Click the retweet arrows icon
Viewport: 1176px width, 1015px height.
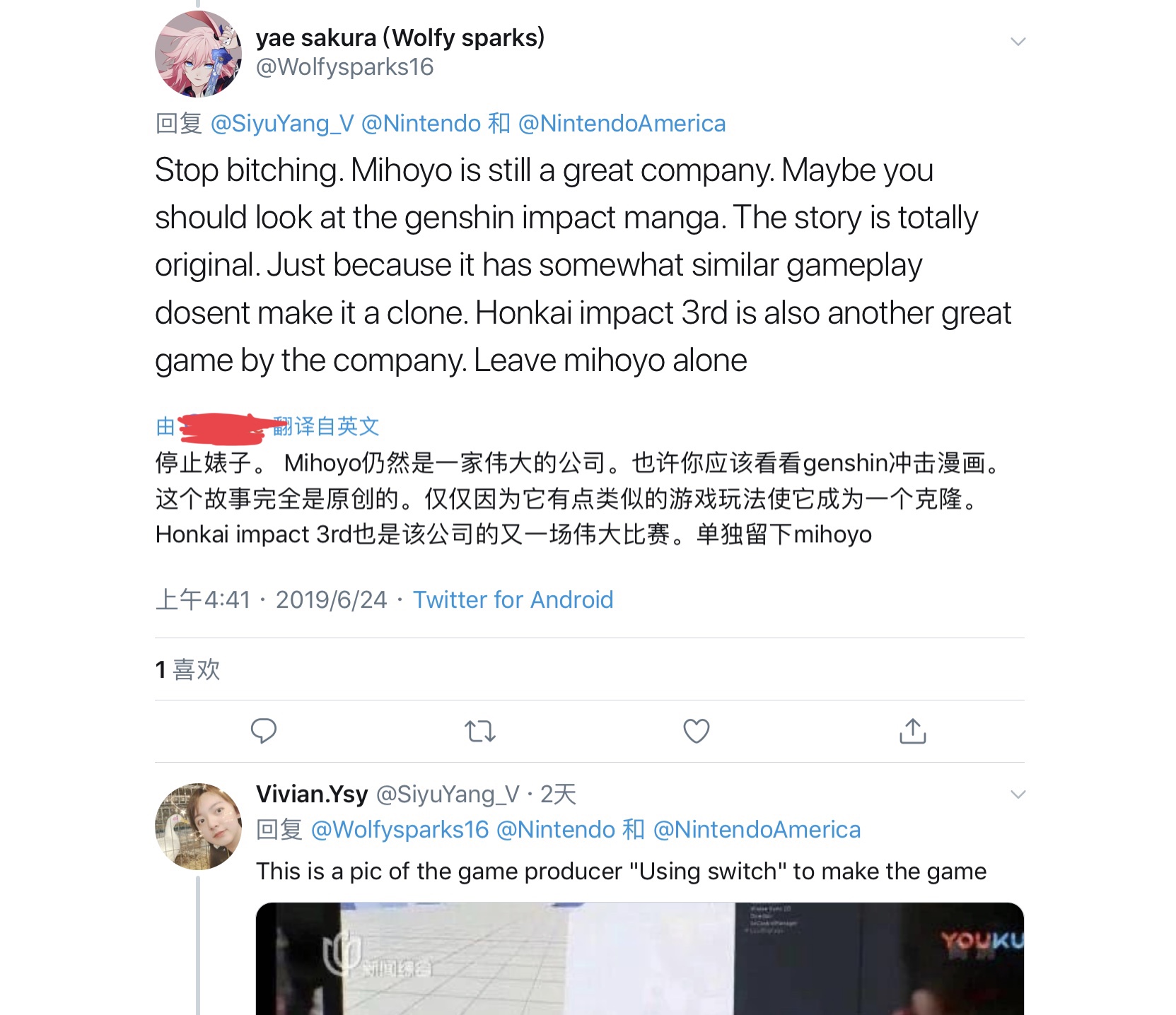[480, 731]
